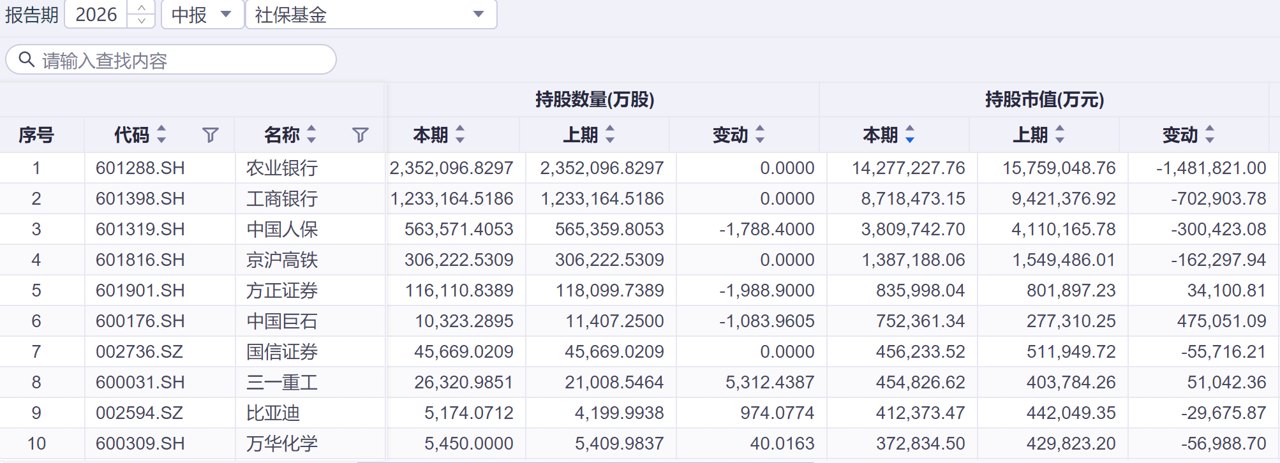Click the 2026 year input field
Viewport: 1280px width, 463px height.
point(98,15)
